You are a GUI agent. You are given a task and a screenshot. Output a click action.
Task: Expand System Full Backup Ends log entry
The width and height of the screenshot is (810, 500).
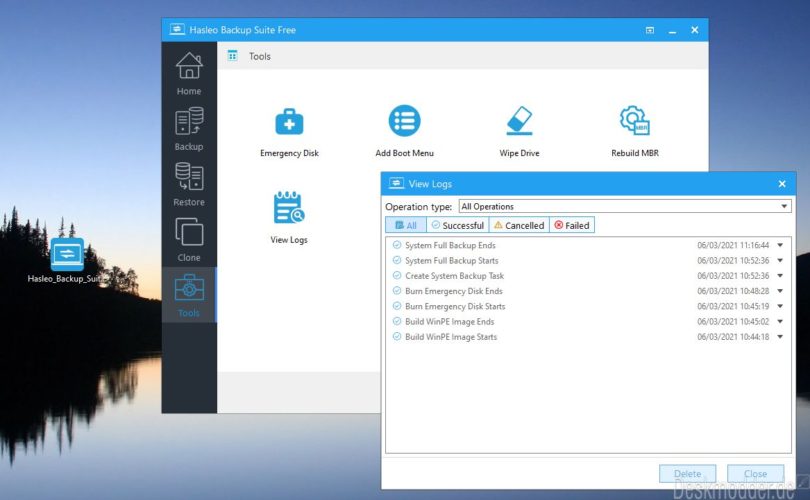pyautogui.click(x=780, y=245)
